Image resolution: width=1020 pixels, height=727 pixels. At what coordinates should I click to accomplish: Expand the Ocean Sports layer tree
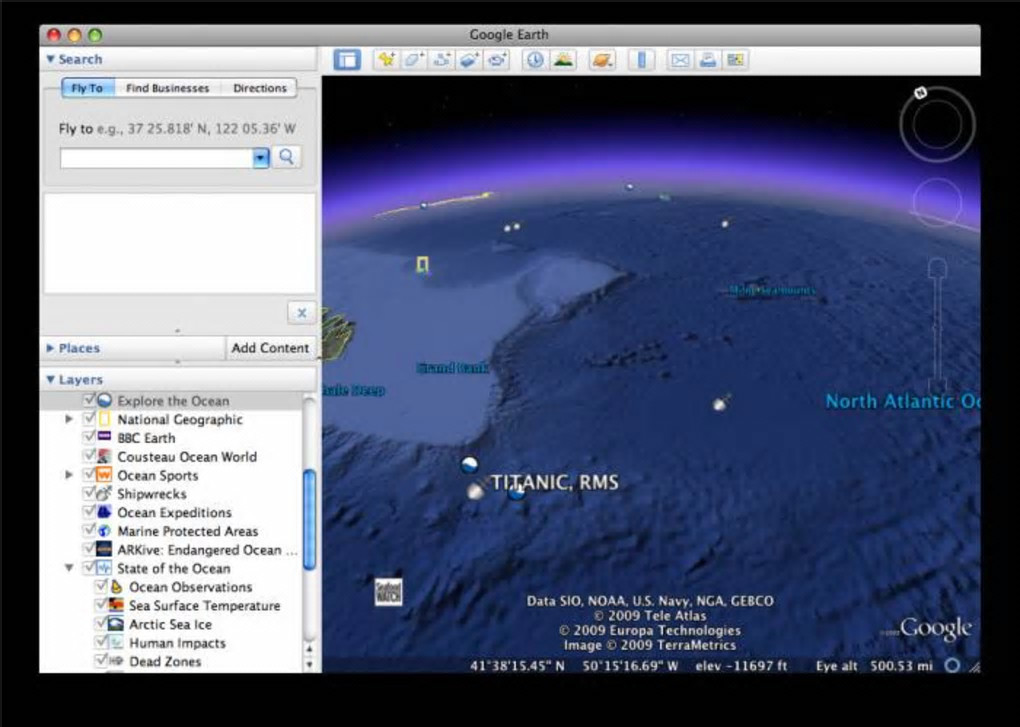click(69, 475)
